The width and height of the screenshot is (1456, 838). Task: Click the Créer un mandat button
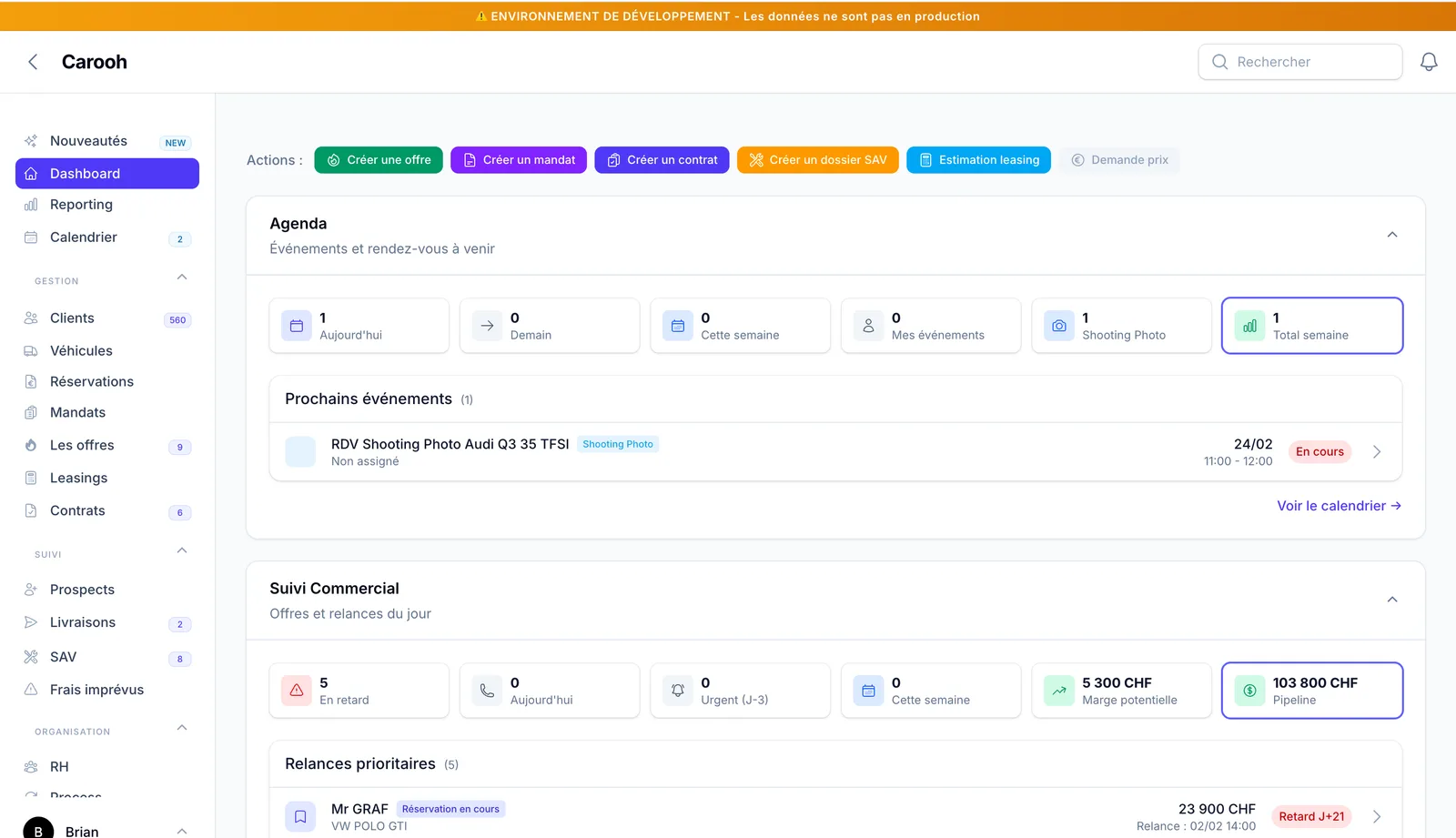[x=519, y=160]
